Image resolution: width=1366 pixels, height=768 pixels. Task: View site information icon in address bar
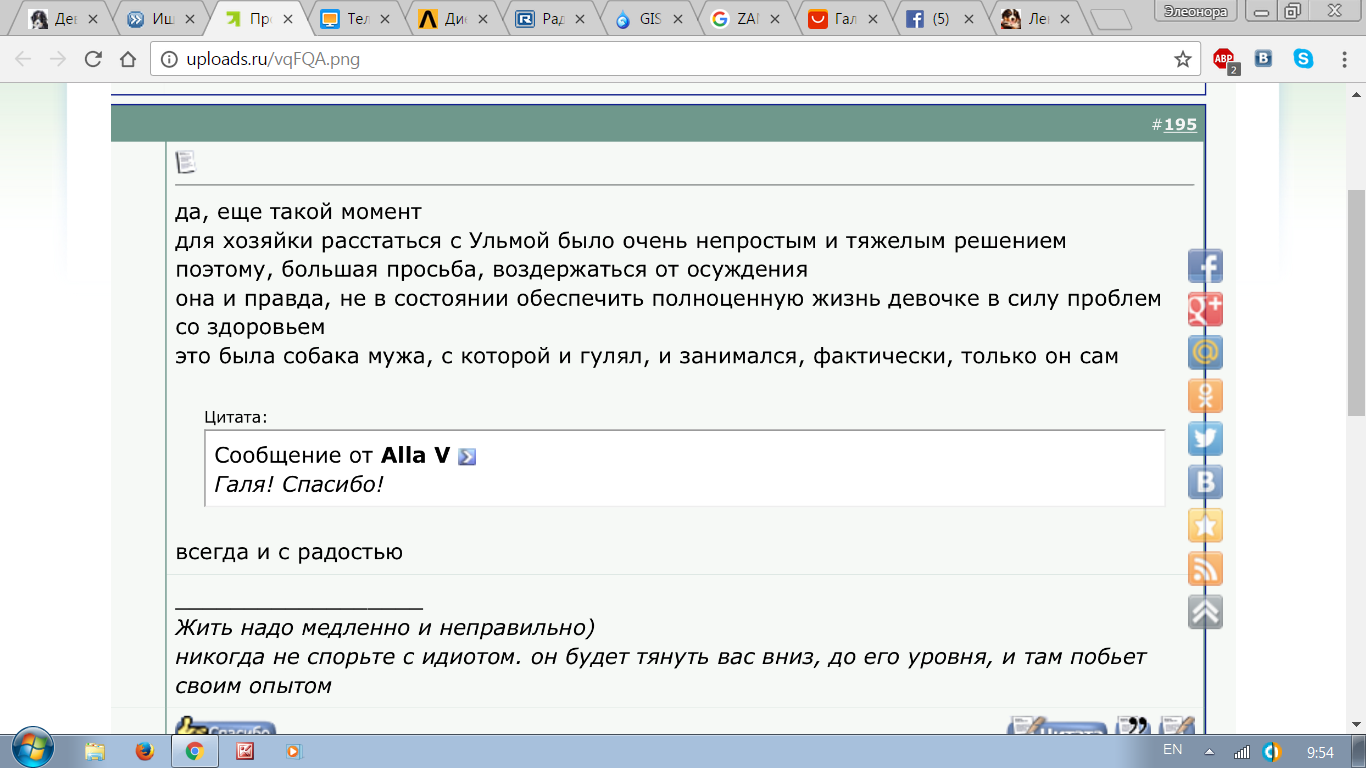168,59
